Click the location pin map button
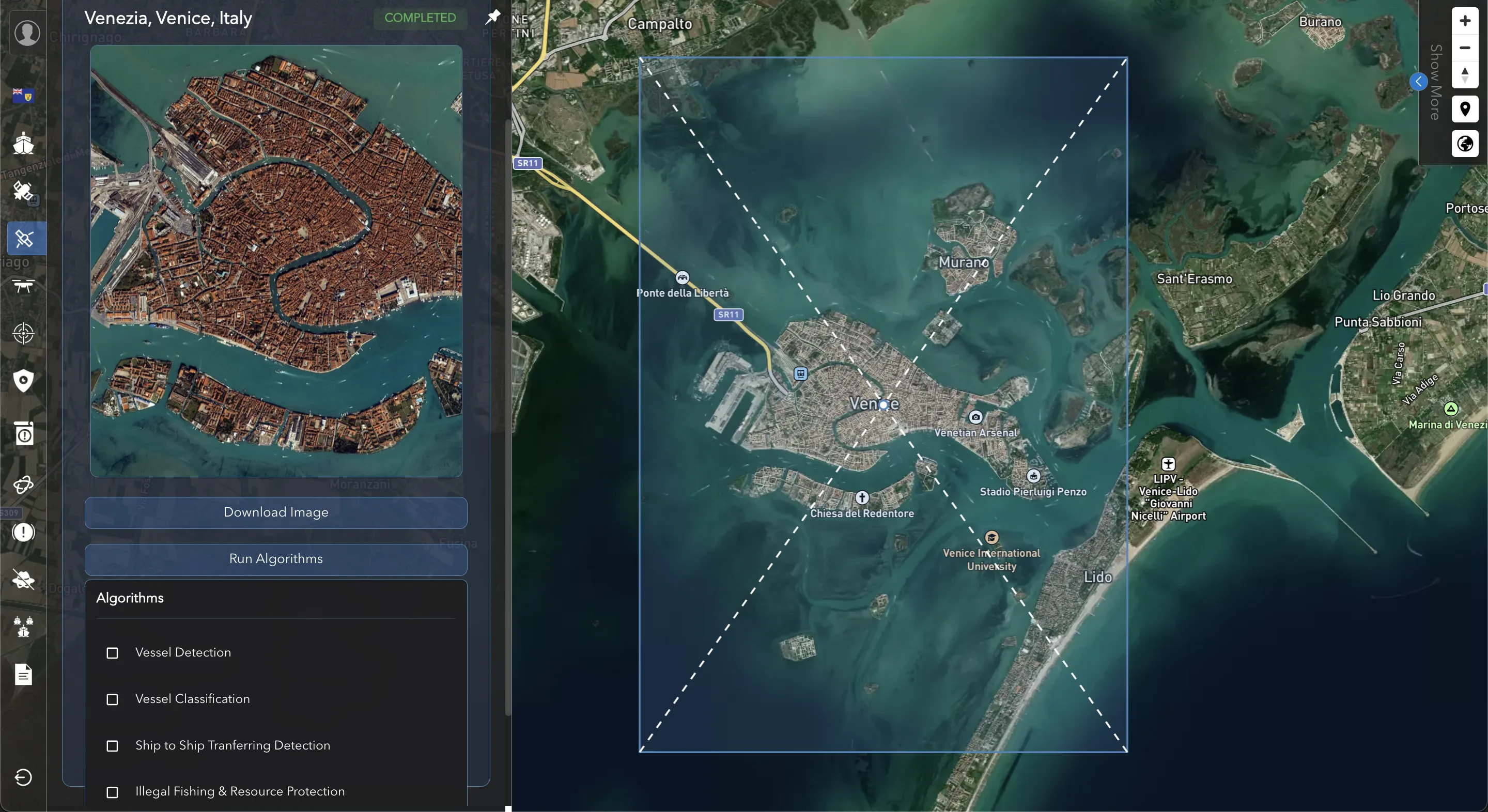1488x812 pixels. click(x=1465, y=108)
